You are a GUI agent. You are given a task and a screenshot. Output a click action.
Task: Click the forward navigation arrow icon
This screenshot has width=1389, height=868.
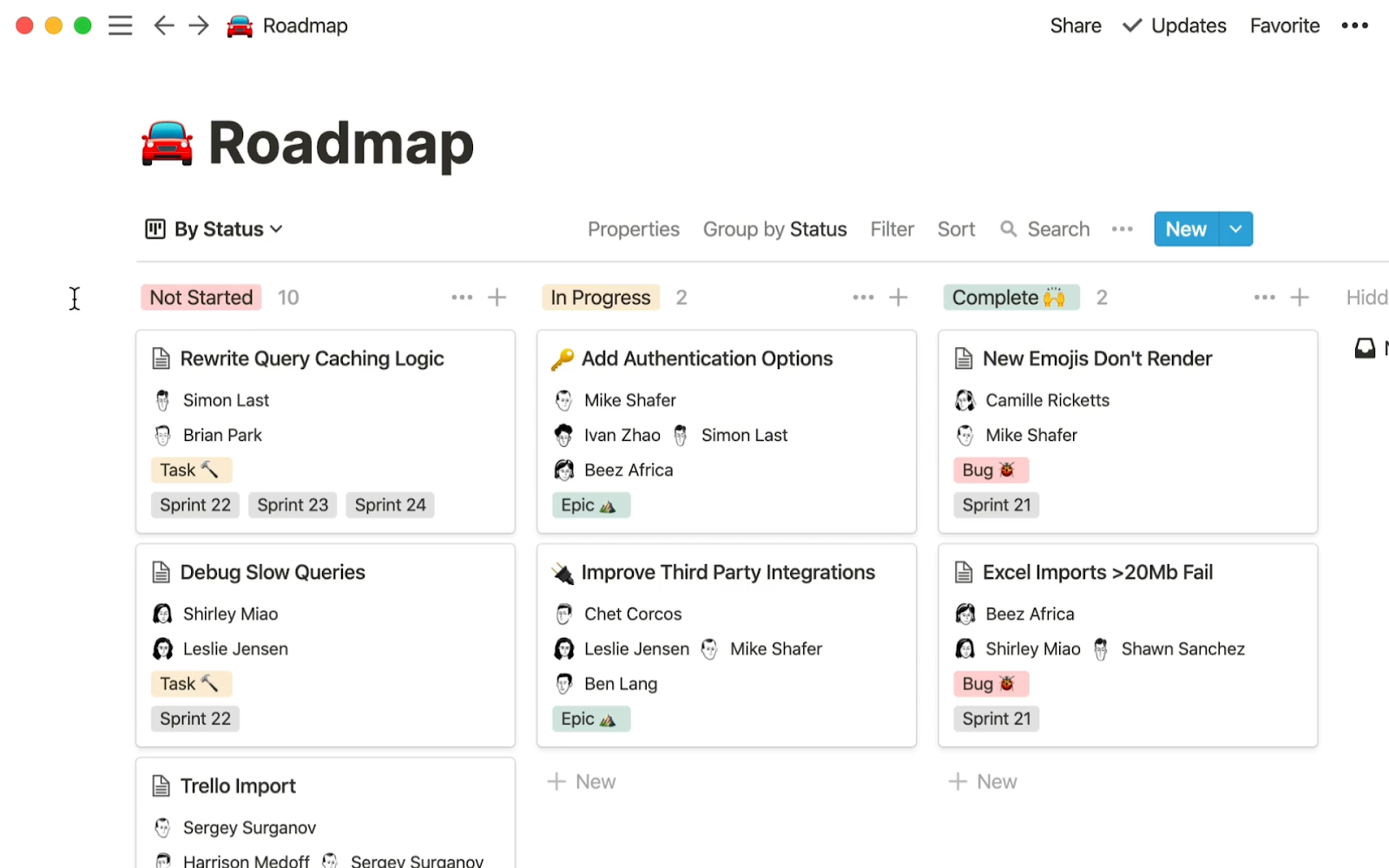(x=198, y=25)
